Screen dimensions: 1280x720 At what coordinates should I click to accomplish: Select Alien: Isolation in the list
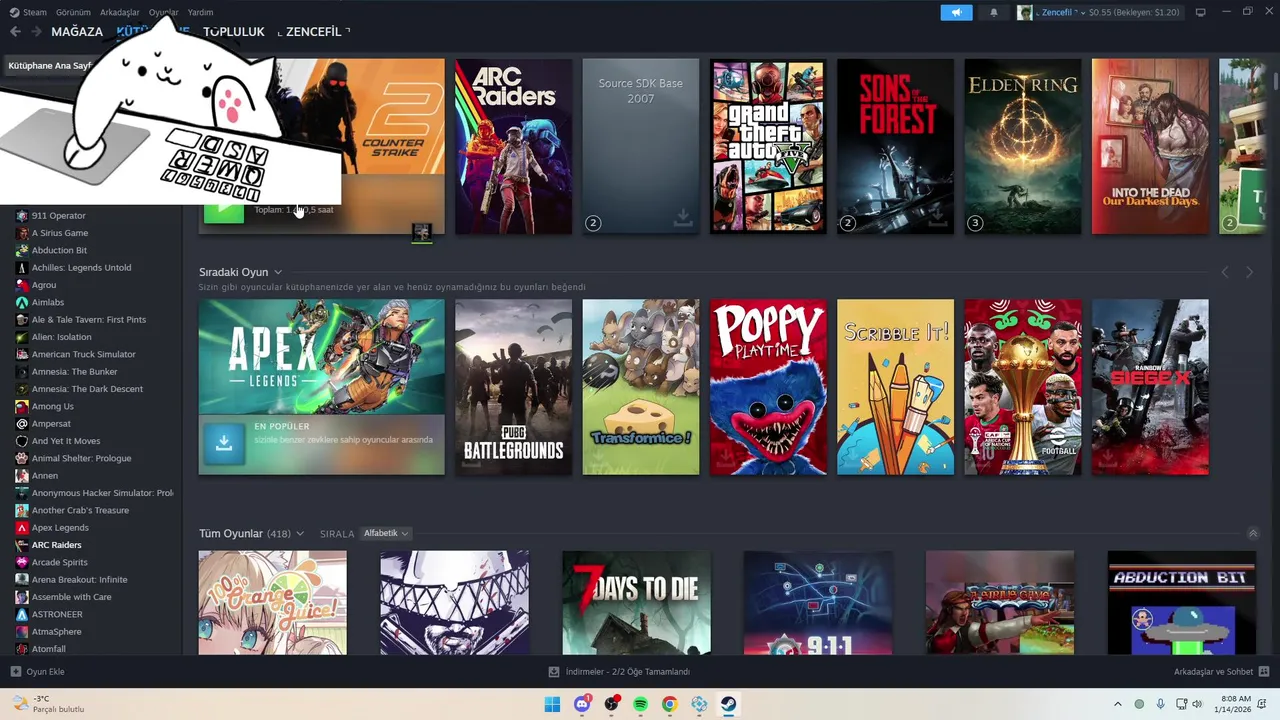(61, 337)
